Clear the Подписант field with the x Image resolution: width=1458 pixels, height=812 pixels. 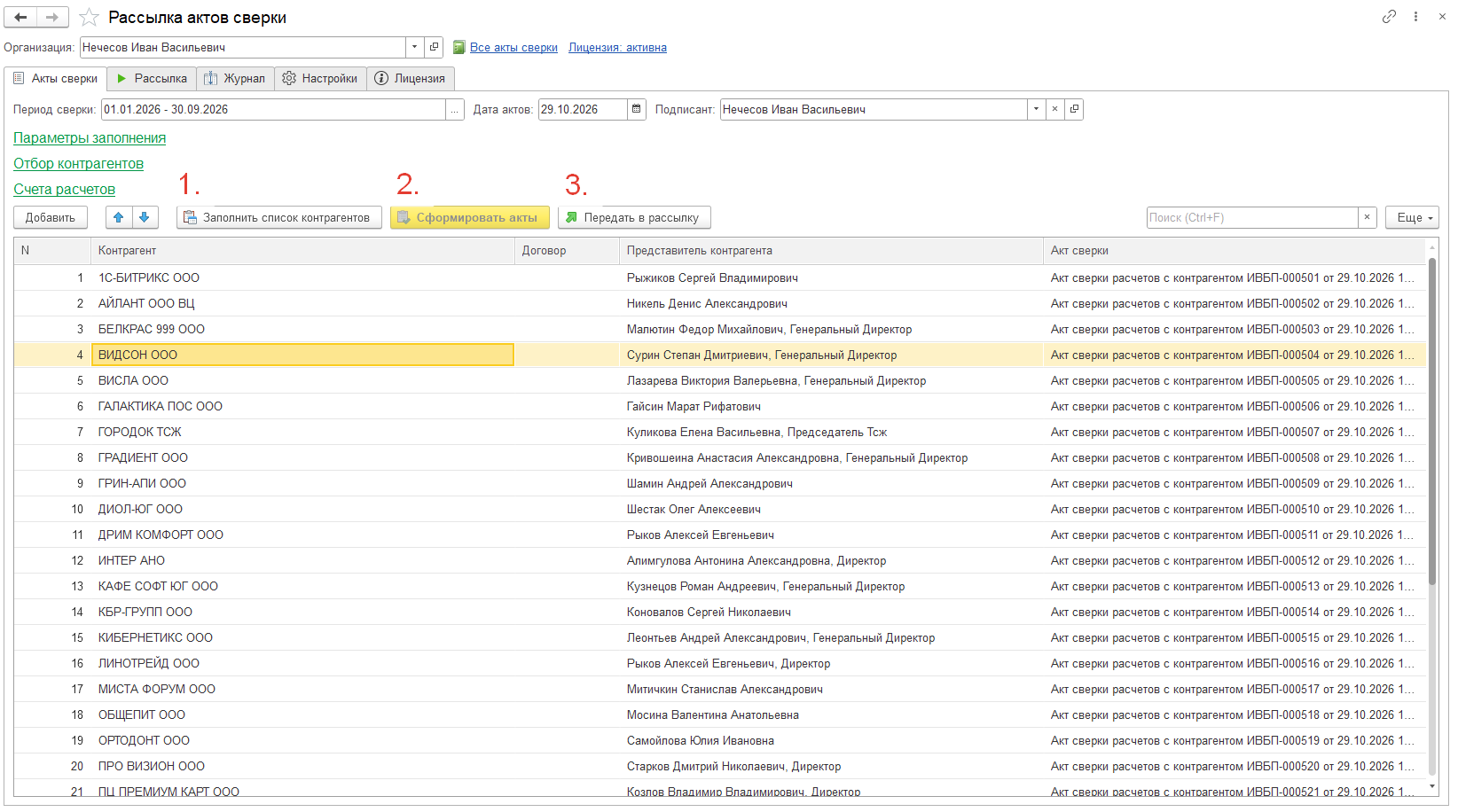point(1054,109)
